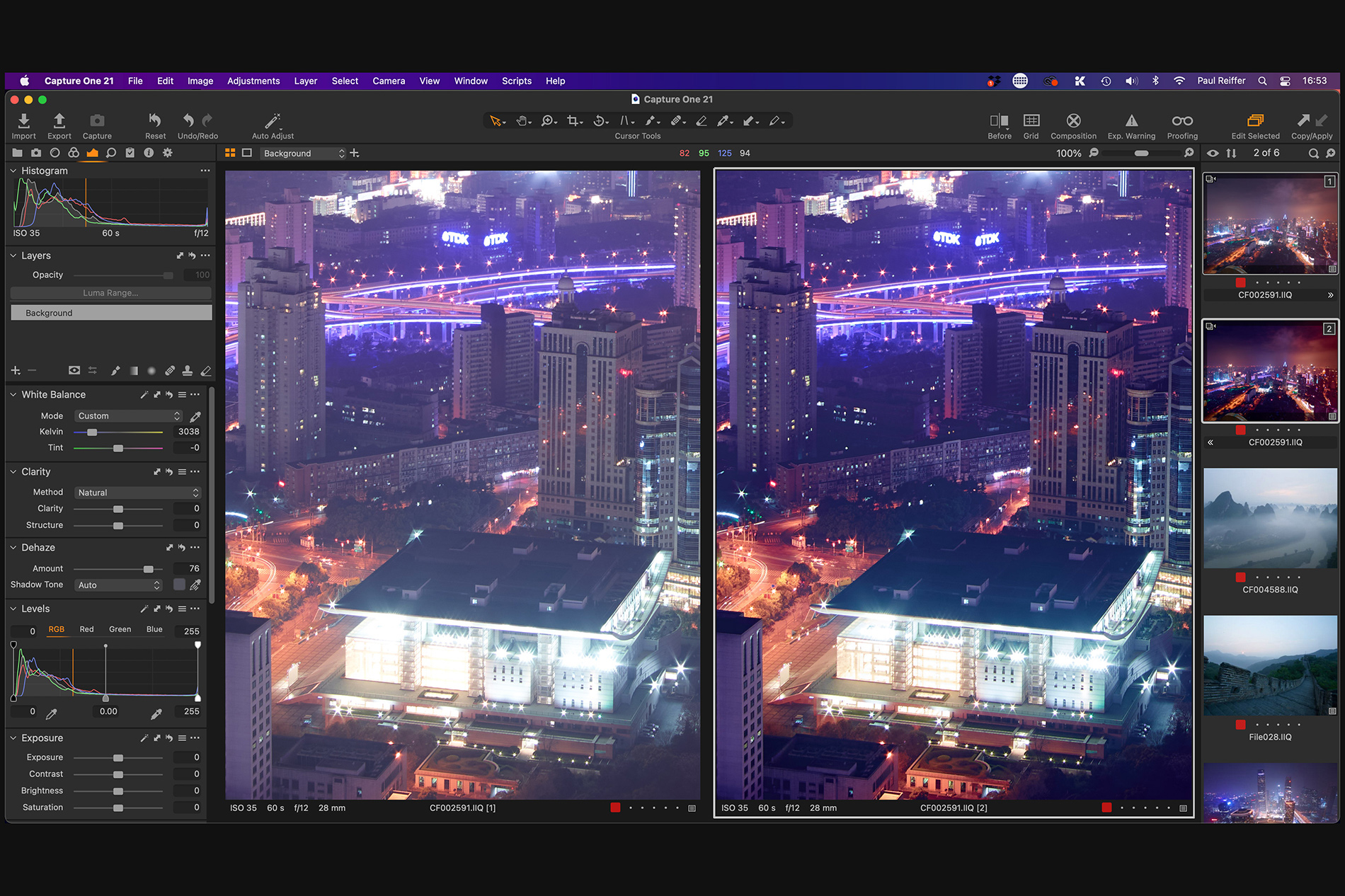Select the Erase Mask tool in Layers
This screenshot has width=1345, height=896.
206,370
